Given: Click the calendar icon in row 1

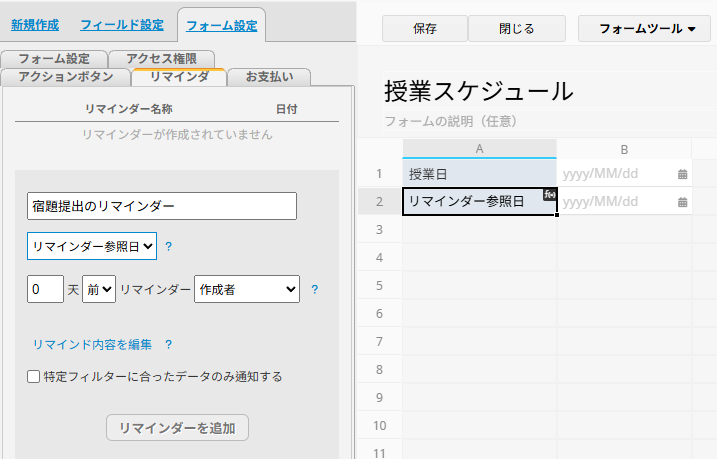Looking at the screenshot, I should pos(682,174).
